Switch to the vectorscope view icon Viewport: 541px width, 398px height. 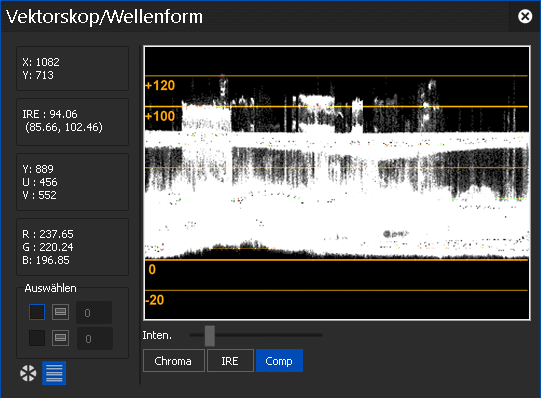[28, 373]
